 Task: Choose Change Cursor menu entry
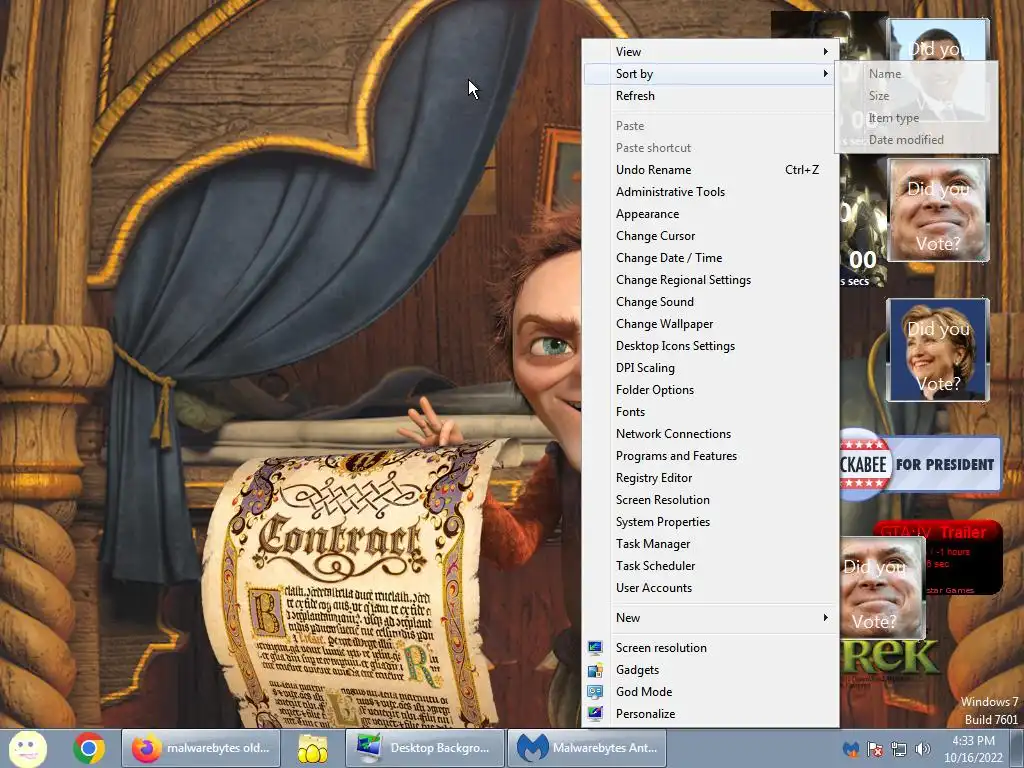710,236
